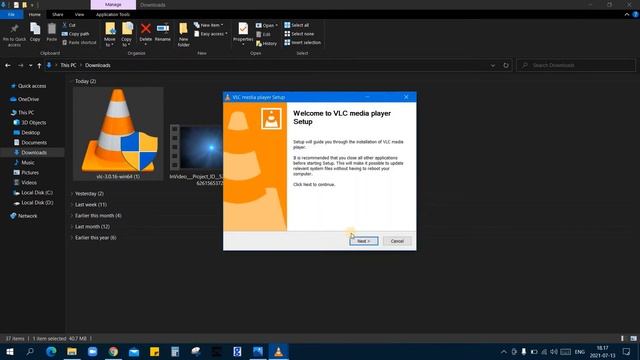
Task: Click History in the ribbon
Action: [266, 43]
